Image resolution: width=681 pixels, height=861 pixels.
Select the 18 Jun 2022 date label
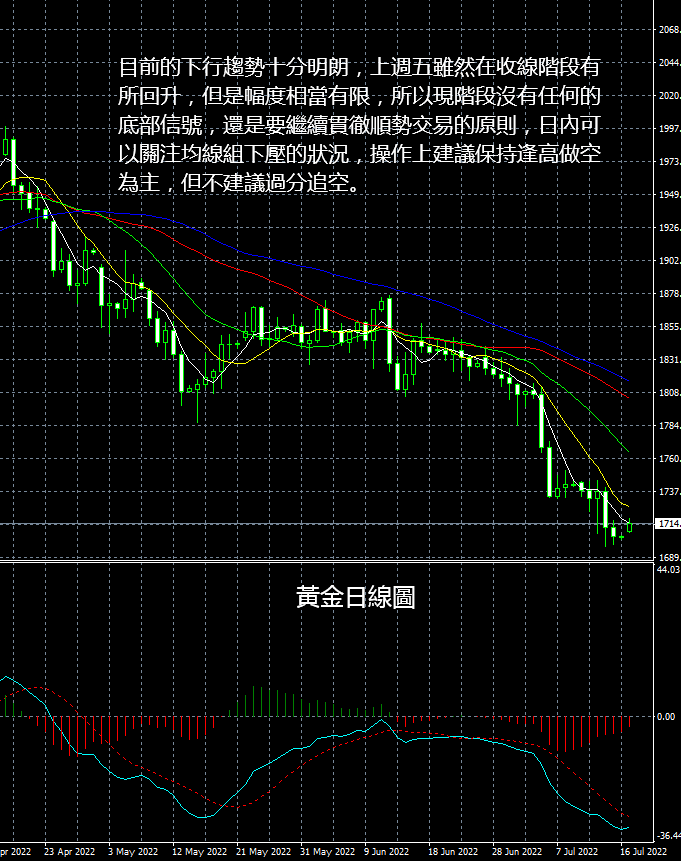click(453, 852)
